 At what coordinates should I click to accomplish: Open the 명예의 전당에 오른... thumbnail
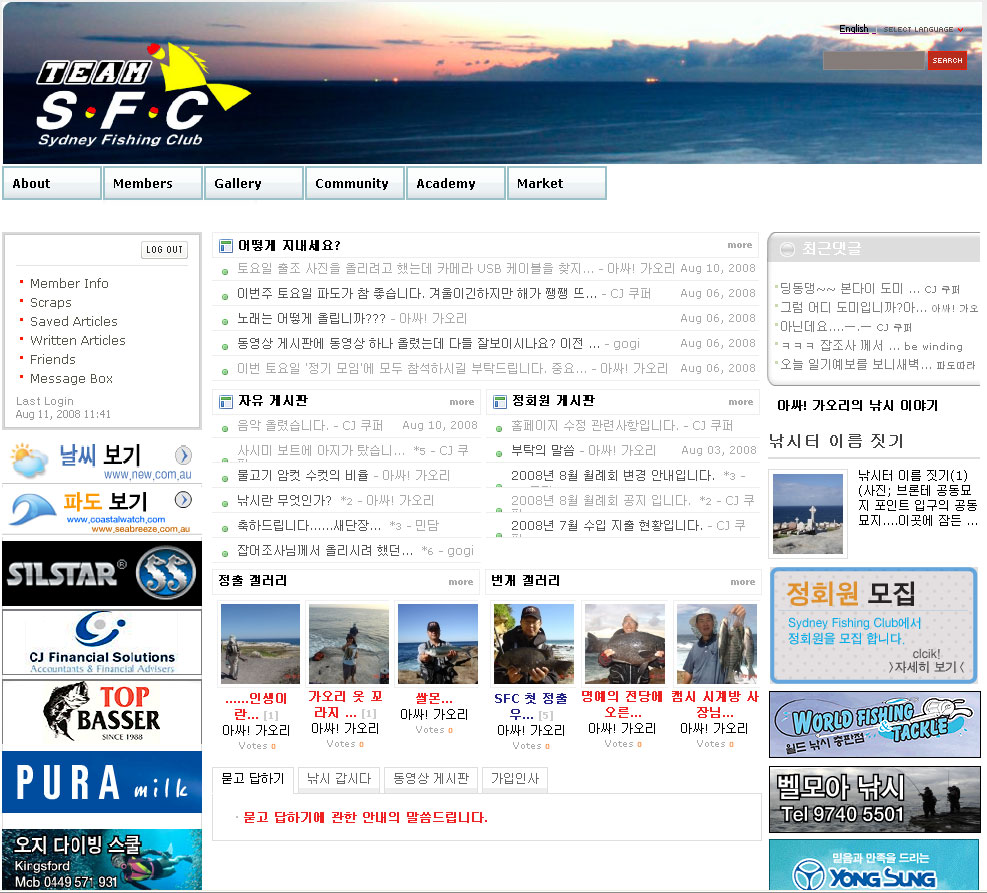pos(624,644)
